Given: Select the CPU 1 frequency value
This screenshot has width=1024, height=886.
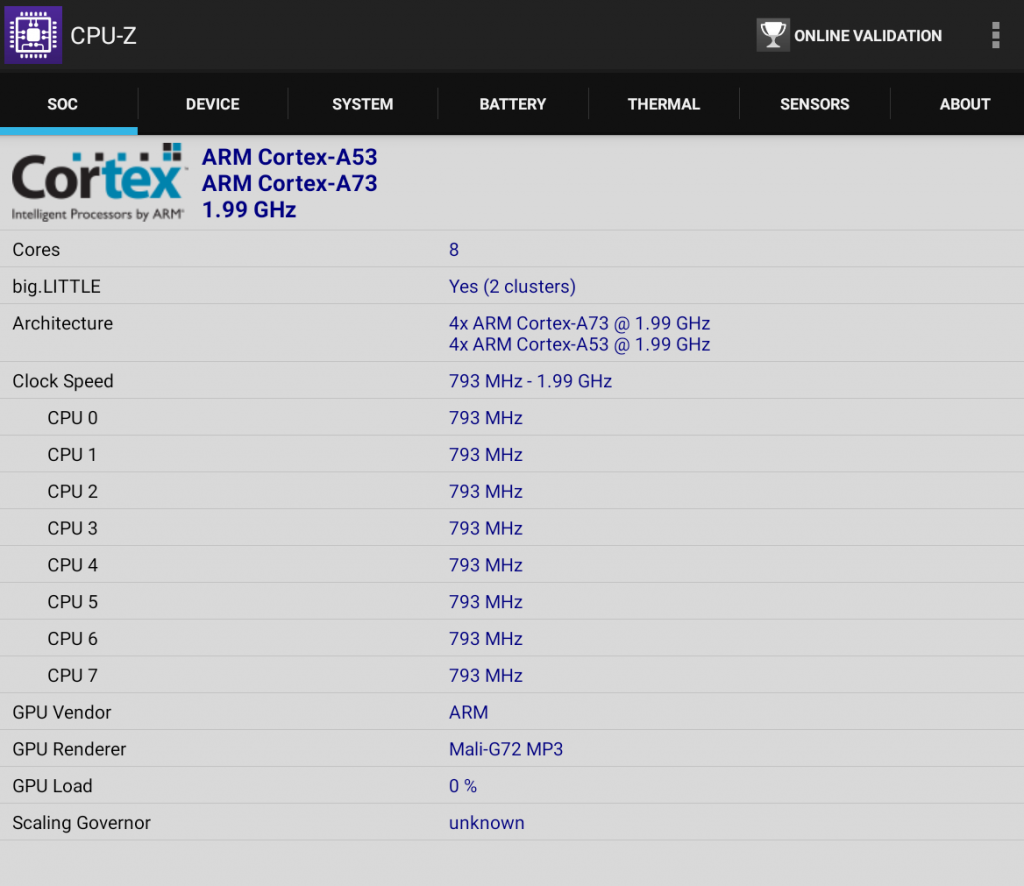Looking at the screenshot, I should (x=485, y=454).
